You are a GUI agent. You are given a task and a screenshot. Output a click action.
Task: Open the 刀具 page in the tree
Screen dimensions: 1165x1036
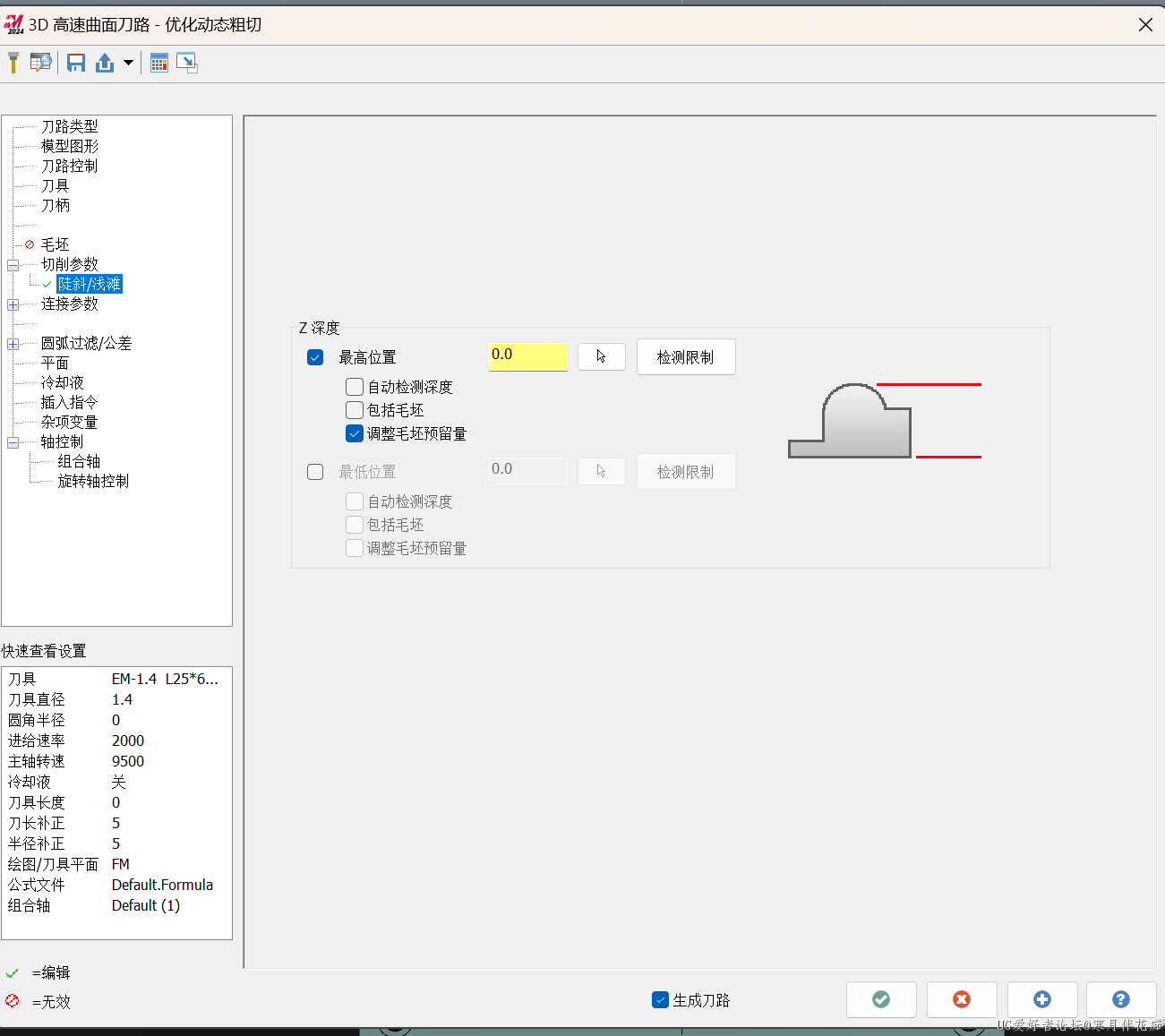click(x=55, y=185)
